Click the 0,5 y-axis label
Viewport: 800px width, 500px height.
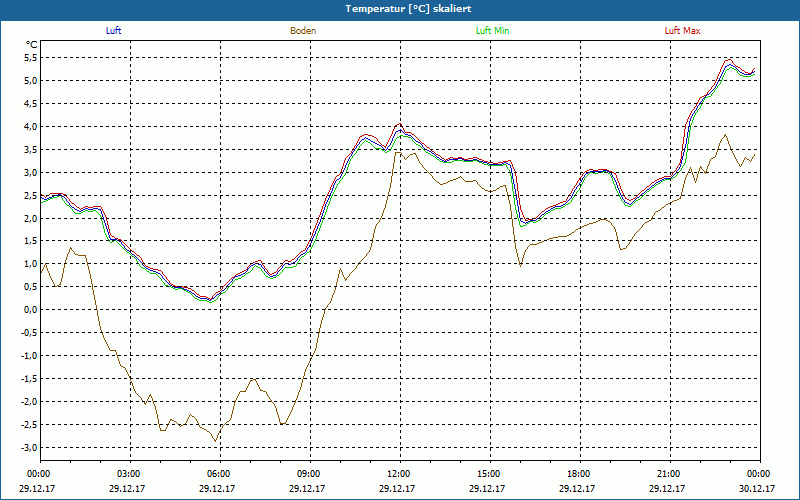pos(31,287)
